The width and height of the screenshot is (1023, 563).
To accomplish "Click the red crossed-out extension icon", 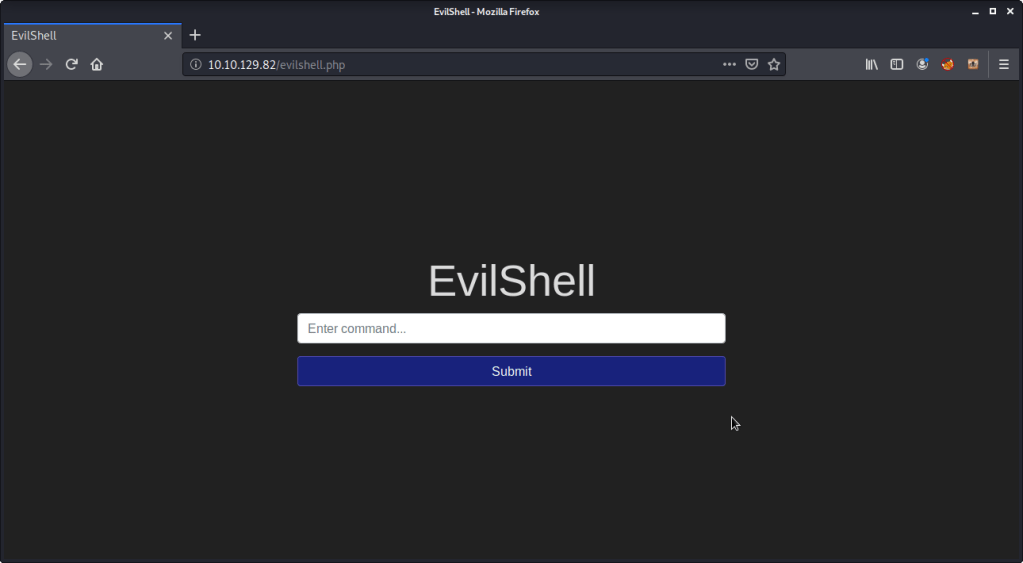I will click(x=947, y=64).
